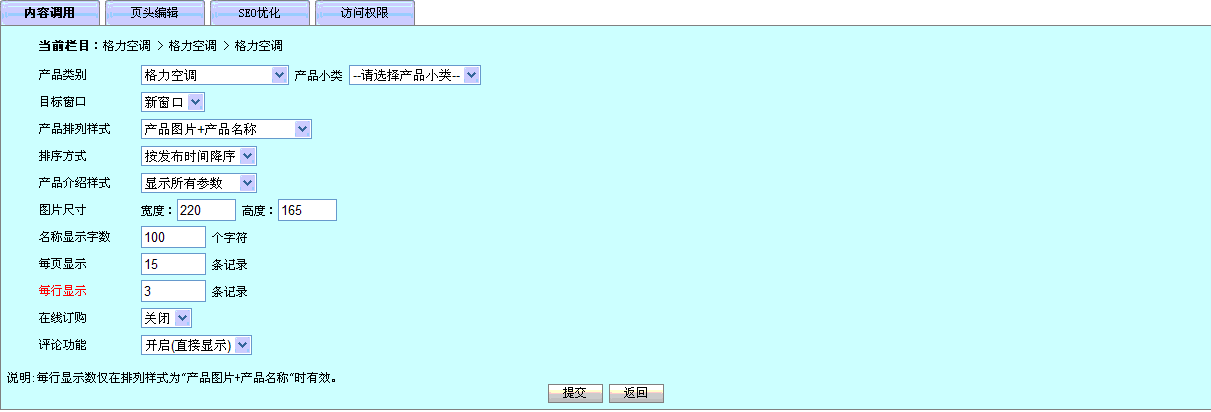Open the SEO优化 tab
Image resolution: width=1211 pixels, height=412 pixels.
tap(258, 13)
